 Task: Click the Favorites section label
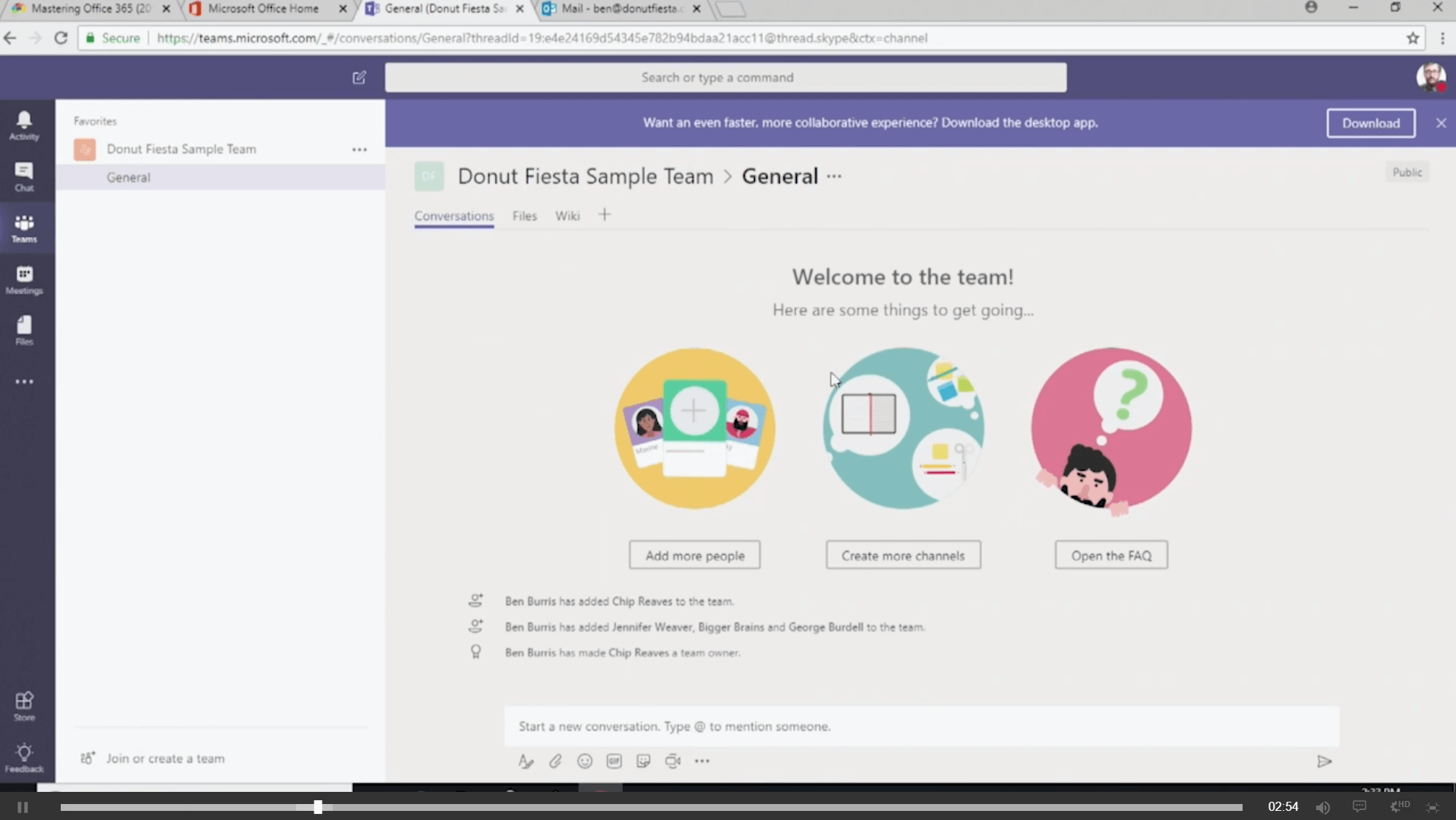(95, 121)
